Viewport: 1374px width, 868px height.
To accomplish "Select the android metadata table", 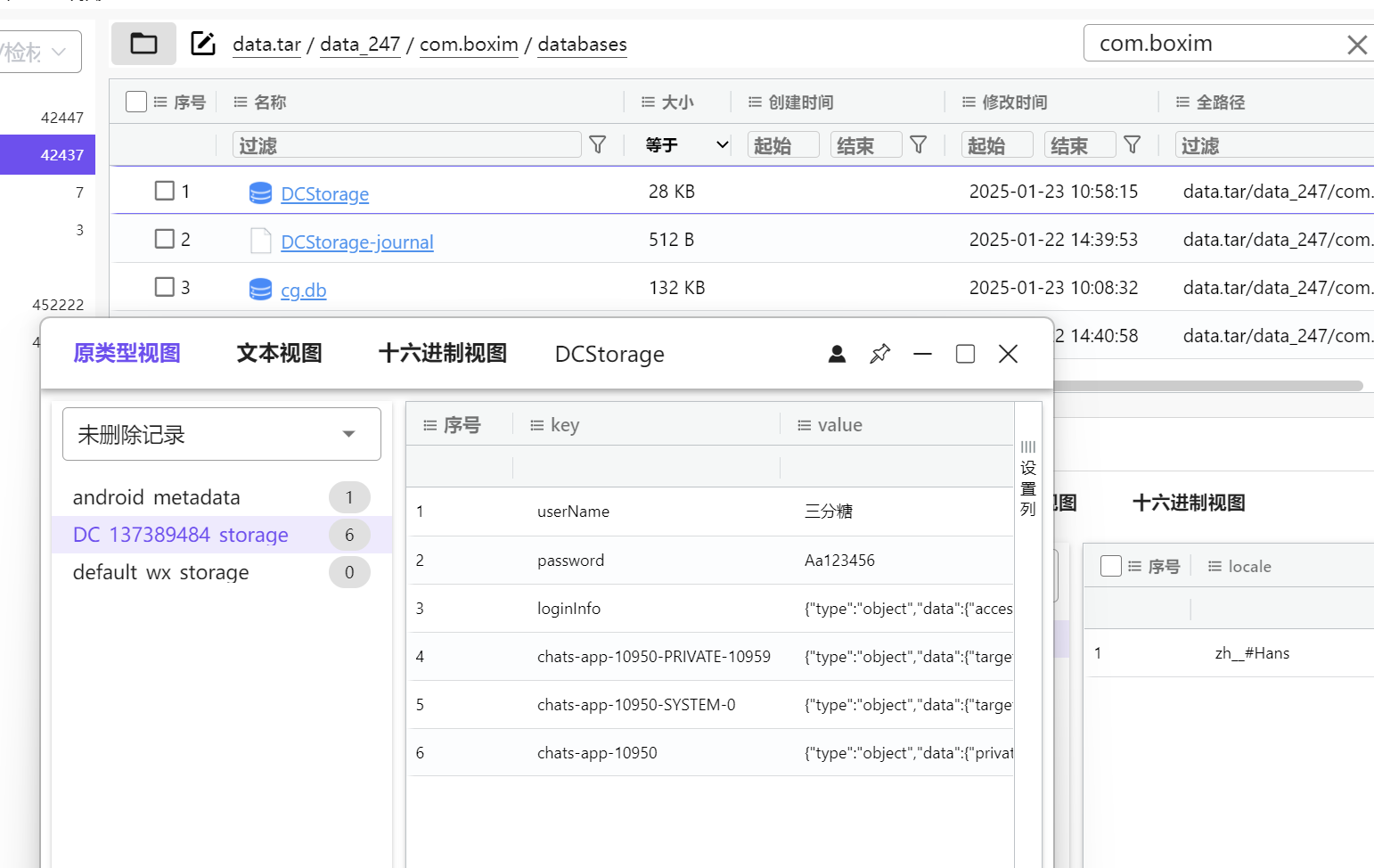I will 221,497.
